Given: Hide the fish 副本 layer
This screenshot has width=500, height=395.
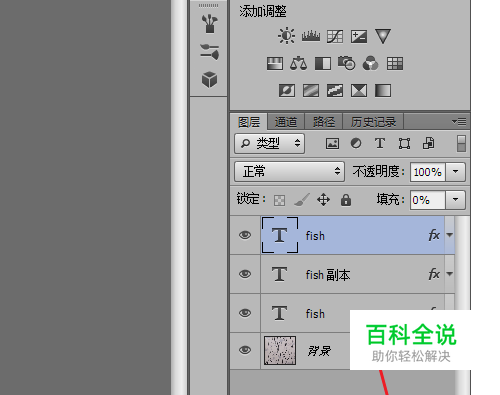Looking at the screenshot, I should (x=245, y=274).
